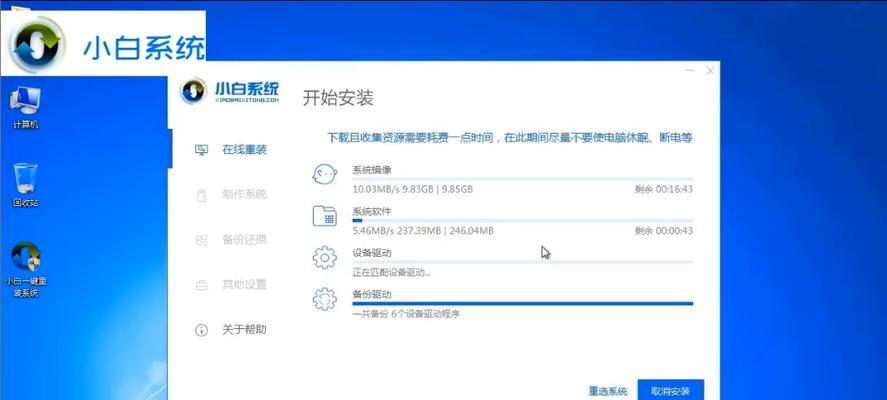Select the 在线重装 menu item

[x=244, y=150]
